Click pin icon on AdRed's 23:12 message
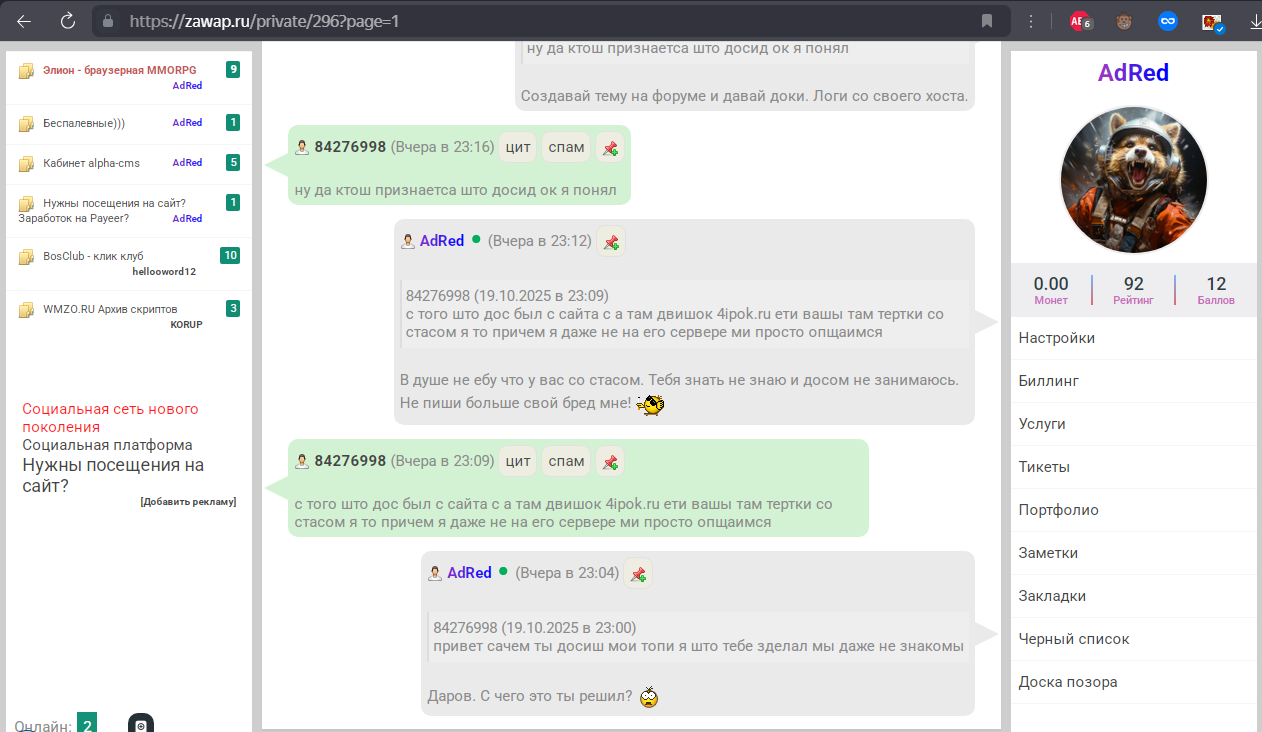The height and width of the screenshot is (732, 1262). [610, 242]
